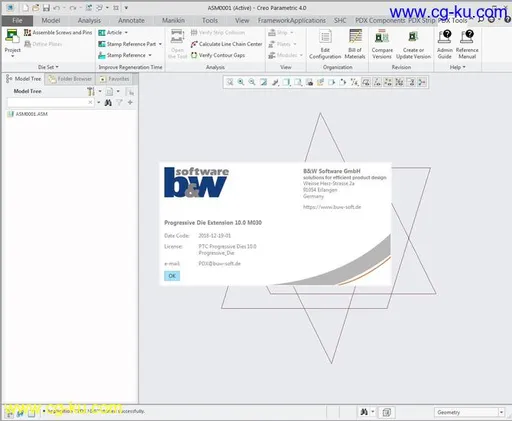
Task: Open the Project tool
Action: tap(12, 43)
